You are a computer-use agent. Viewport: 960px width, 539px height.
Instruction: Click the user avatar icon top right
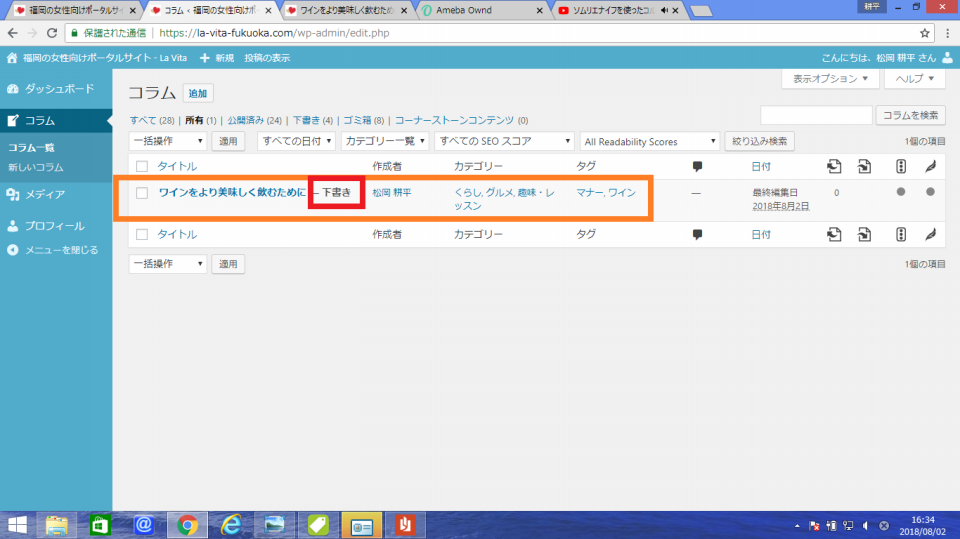pos(947,58)
